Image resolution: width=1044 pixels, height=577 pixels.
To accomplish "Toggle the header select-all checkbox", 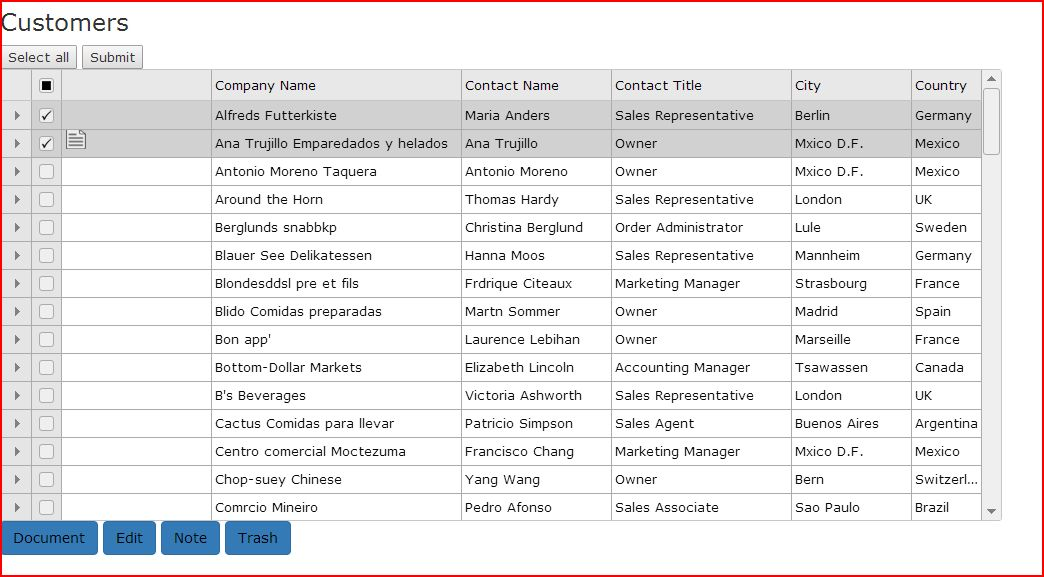I will click(x=46, y=86).
